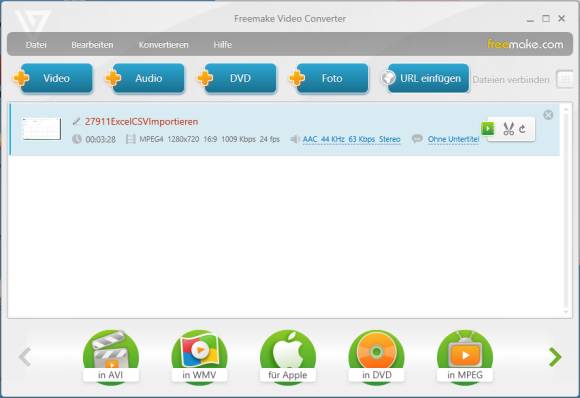
Task: Open the Hilfe menu
Action: pos(223,45)
